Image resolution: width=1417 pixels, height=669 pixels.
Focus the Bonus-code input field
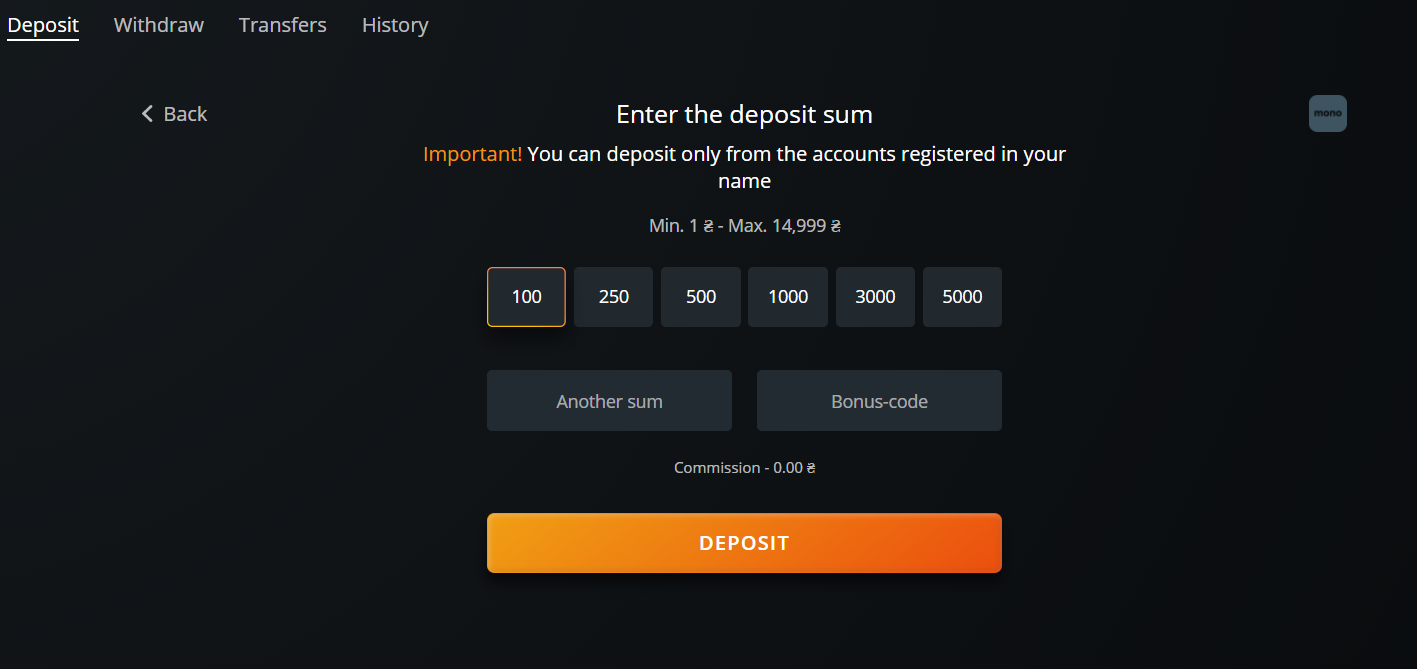click(879, 401)
